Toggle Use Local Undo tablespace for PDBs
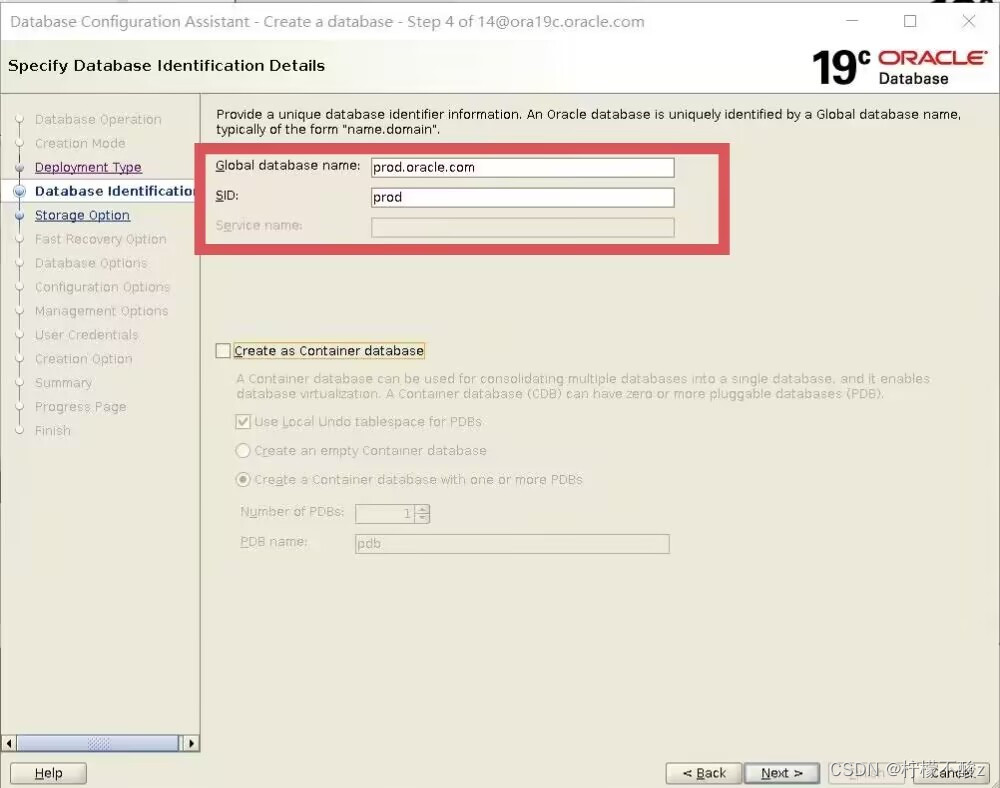 click(x=243, y=422)
